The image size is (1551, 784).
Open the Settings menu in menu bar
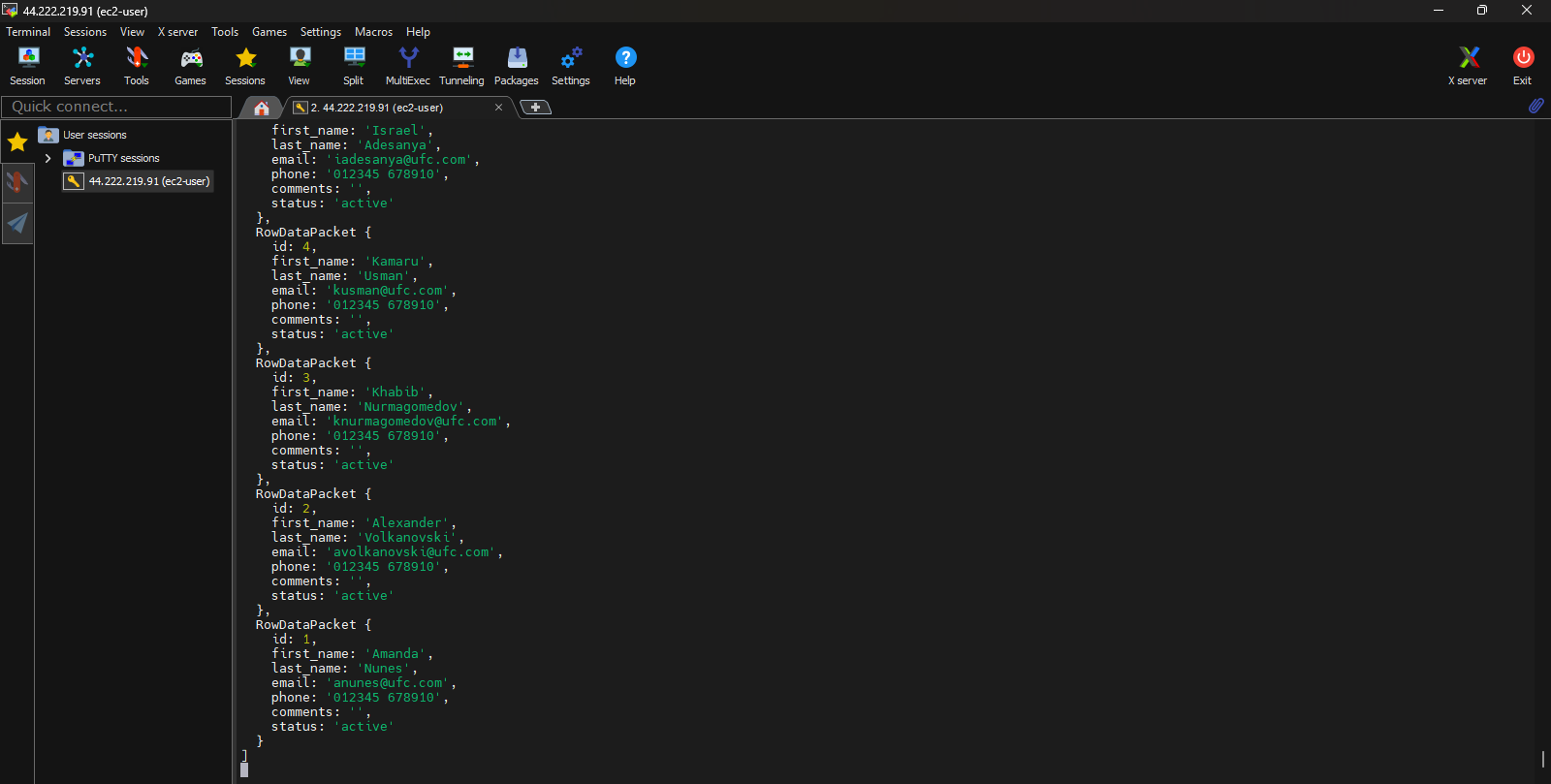321,32
